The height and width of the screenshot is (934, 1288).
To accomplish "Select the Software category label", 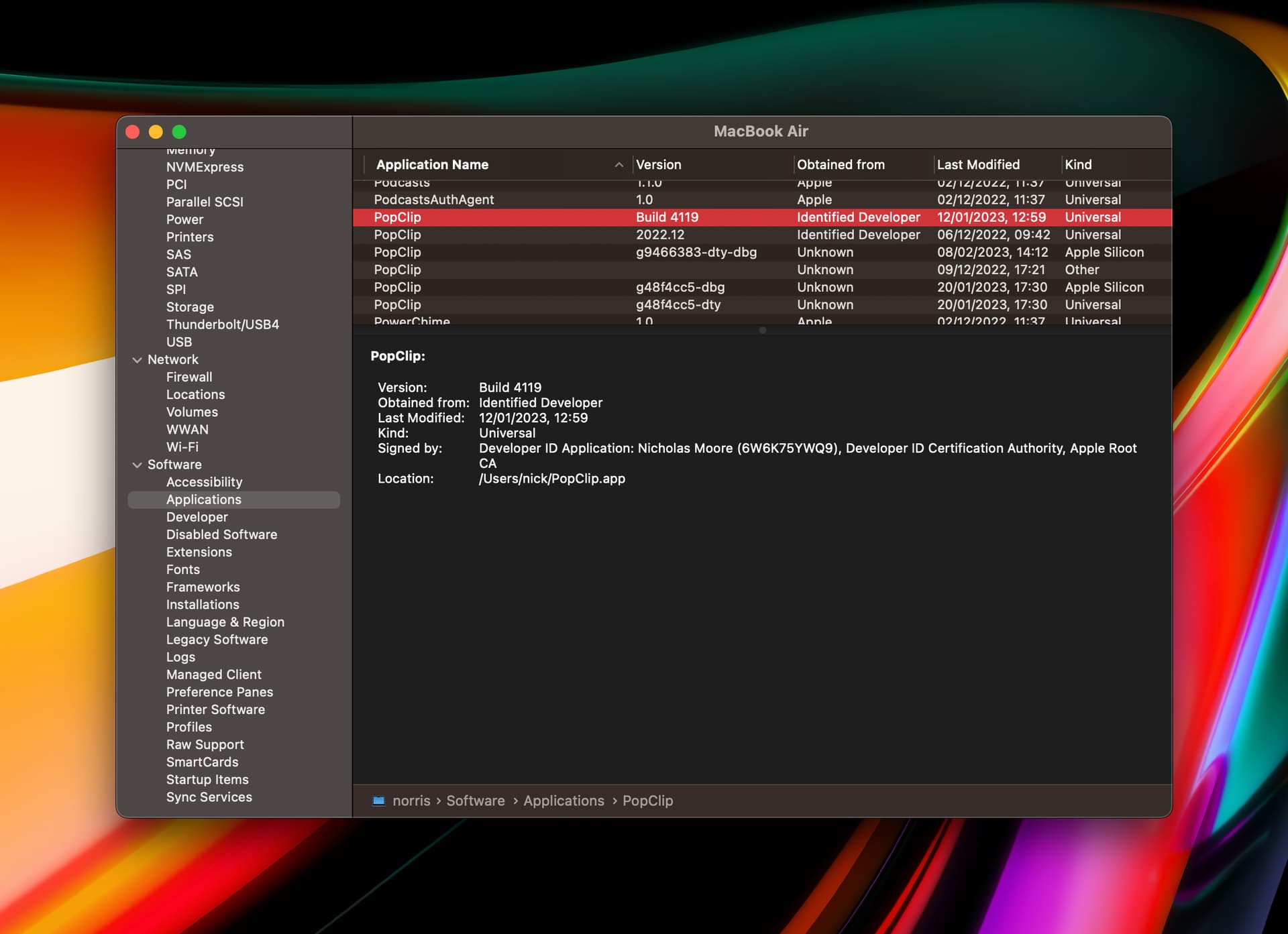I will coord(174,464).
